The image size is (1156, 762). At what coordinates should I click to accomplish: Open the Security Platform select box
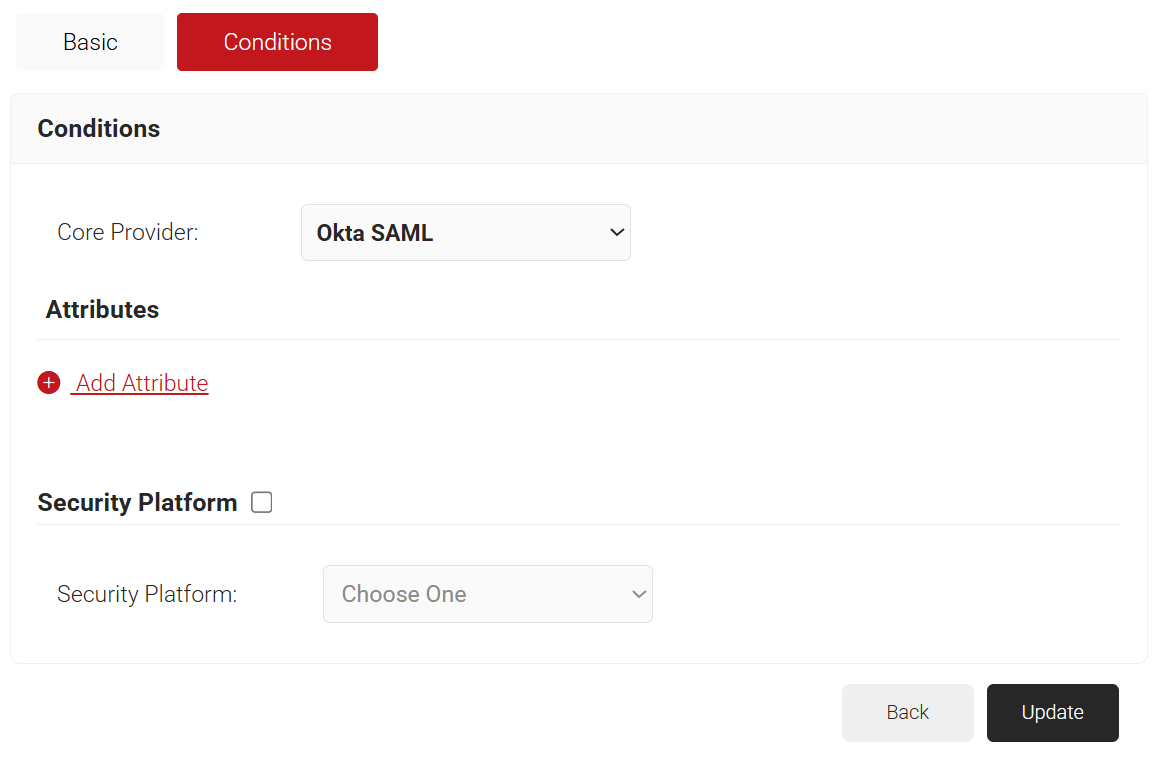point(487,594)
